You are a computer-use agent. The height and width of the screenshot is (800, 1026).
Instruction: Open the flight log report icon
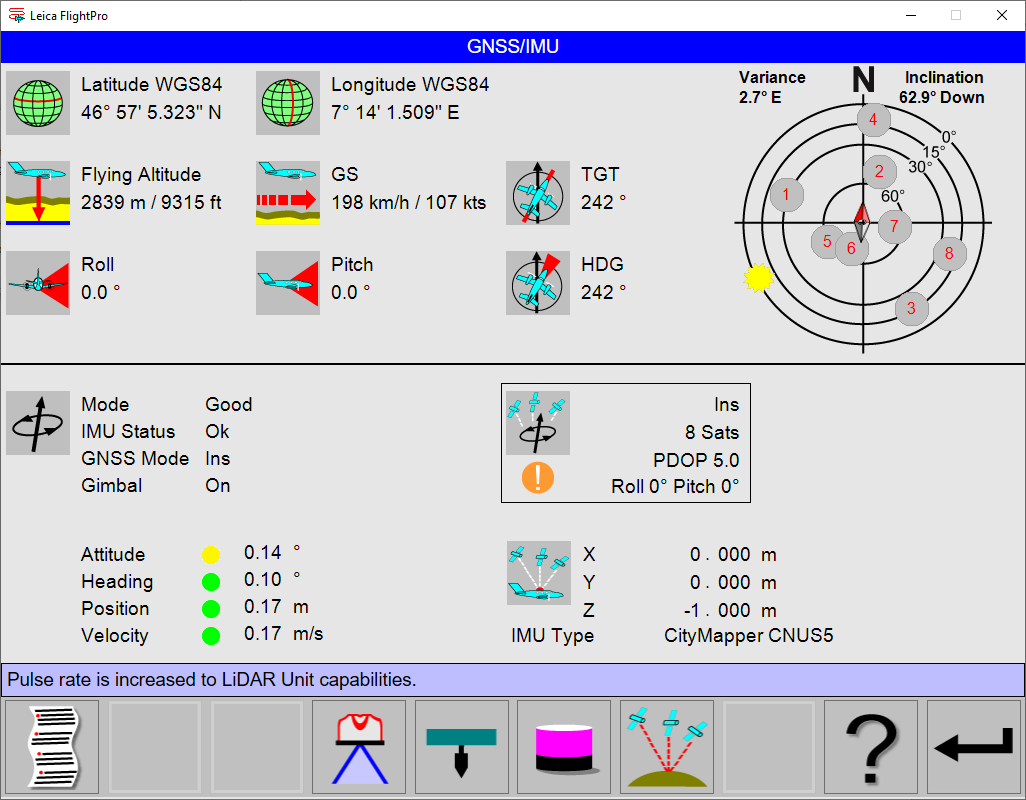coord(51,746)
